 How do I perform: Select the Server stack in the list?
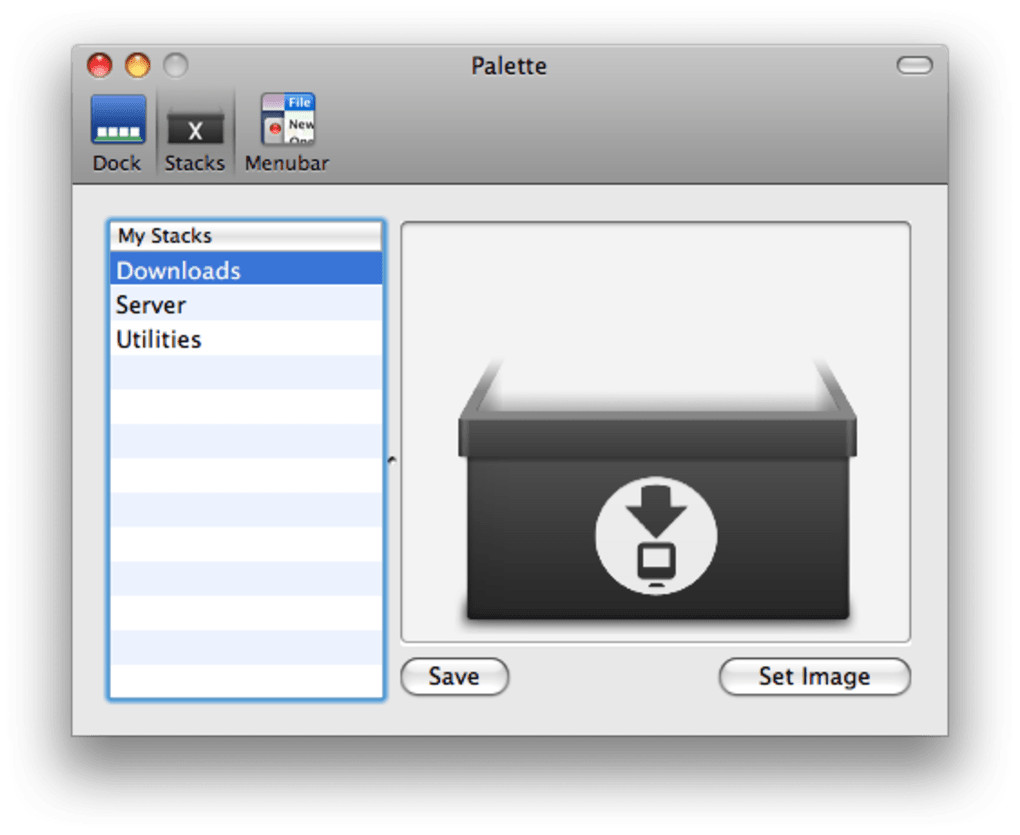tap(246, 304)
